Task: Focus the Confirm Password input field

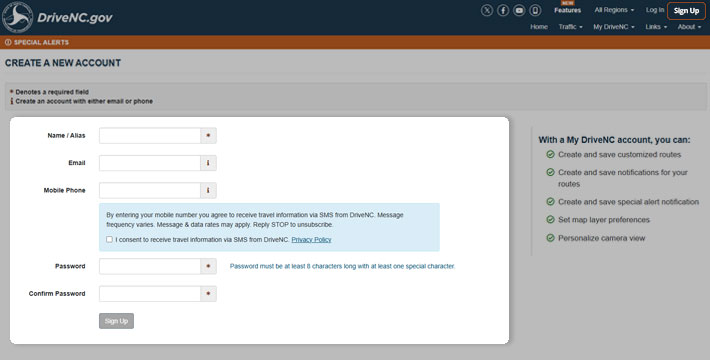Action: [x=150, y=293]
